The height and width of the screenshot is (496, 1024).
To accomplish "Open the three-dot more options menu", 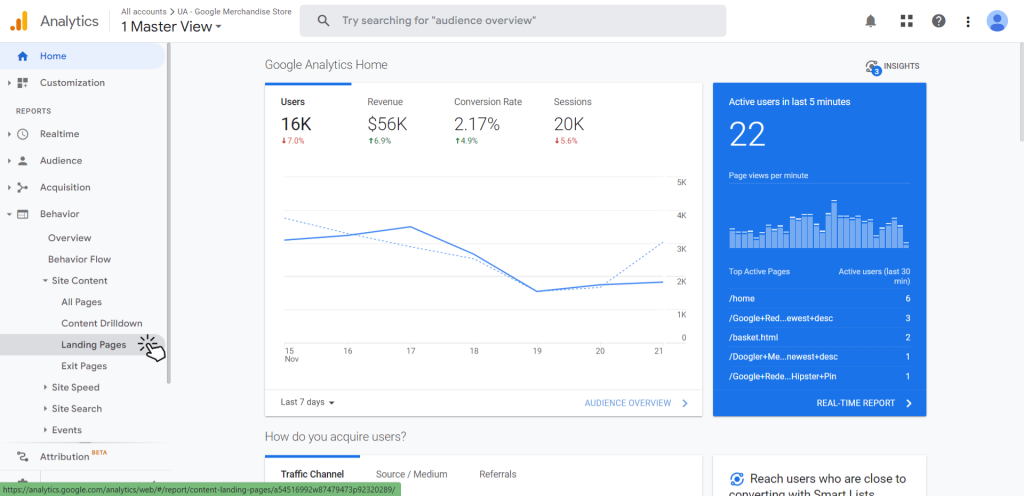I will click(968, 22).
